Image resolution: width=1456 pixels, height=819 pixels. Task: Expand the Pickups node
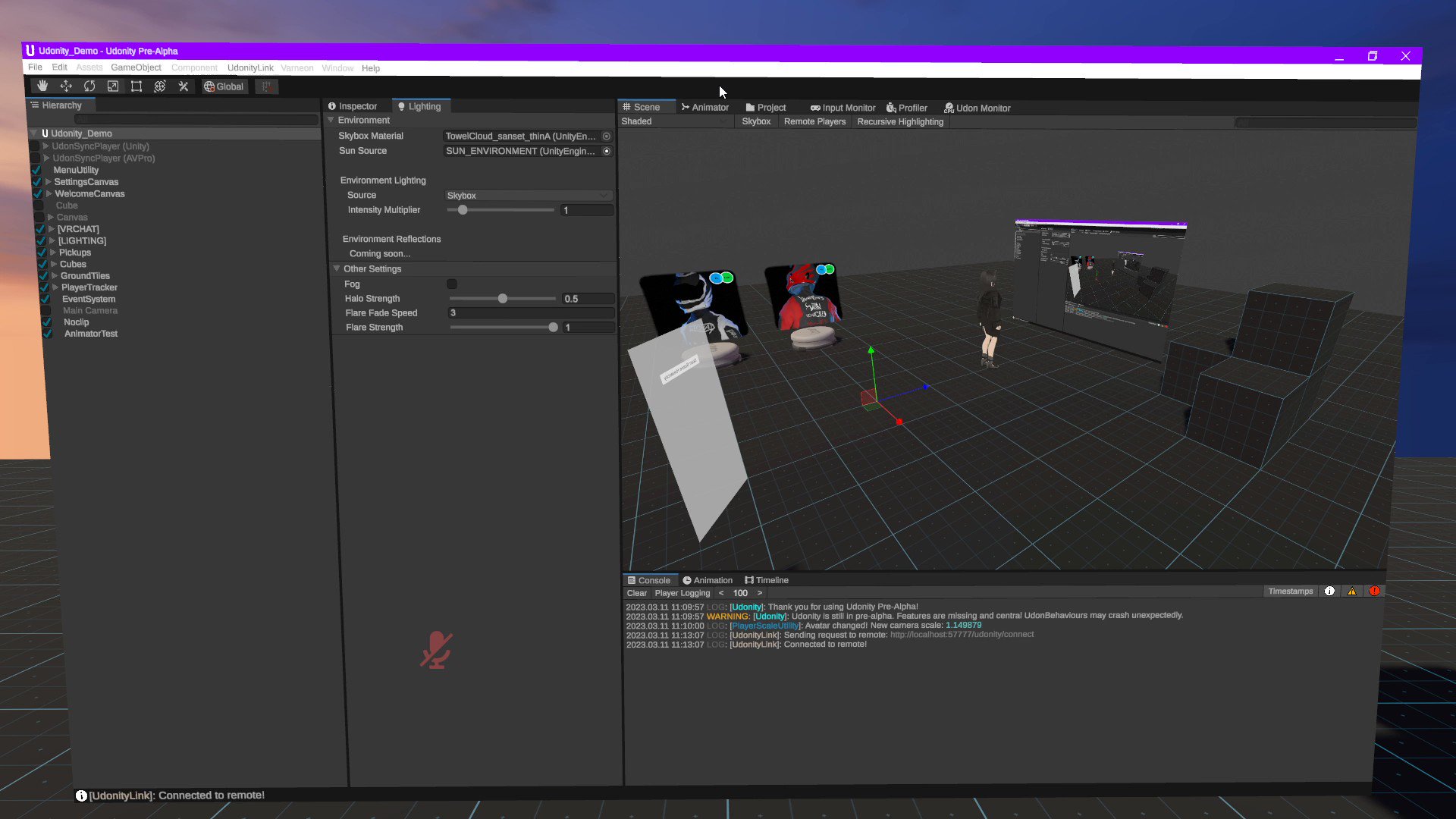[53, 253]
